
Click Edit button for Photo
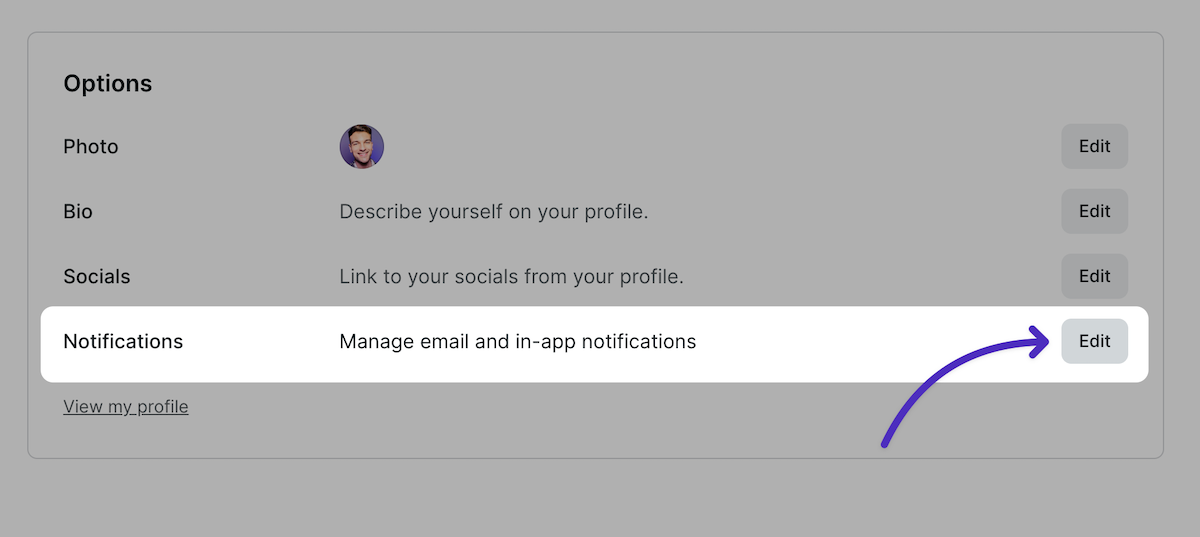pos(1094,146)
